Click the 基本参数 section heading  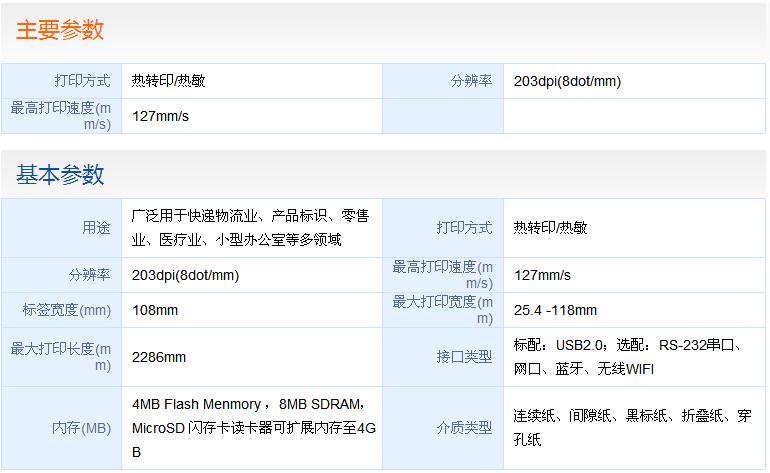[x=60, y=175]
